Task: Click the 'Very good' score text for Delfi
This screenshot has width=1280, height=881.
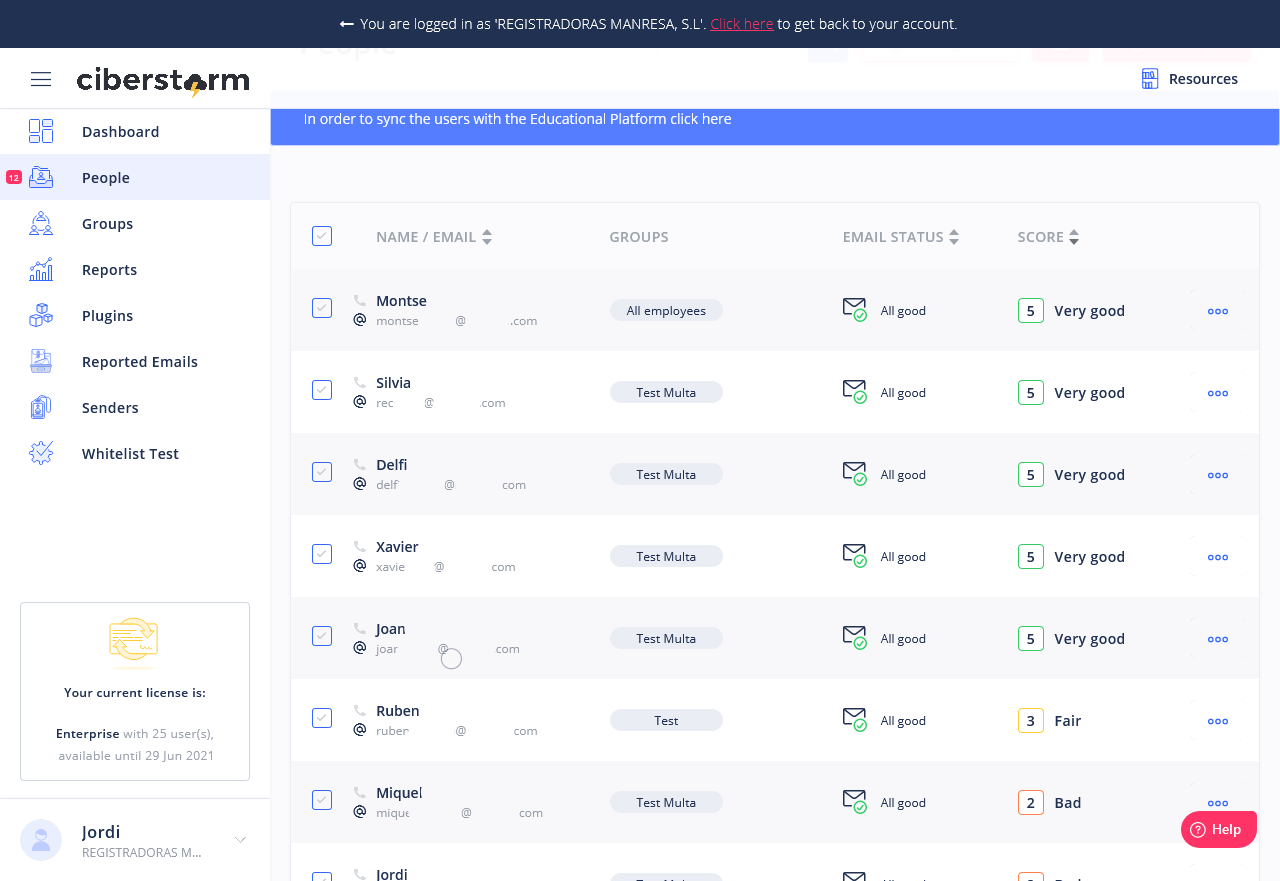Action: tap(1089, 475)
